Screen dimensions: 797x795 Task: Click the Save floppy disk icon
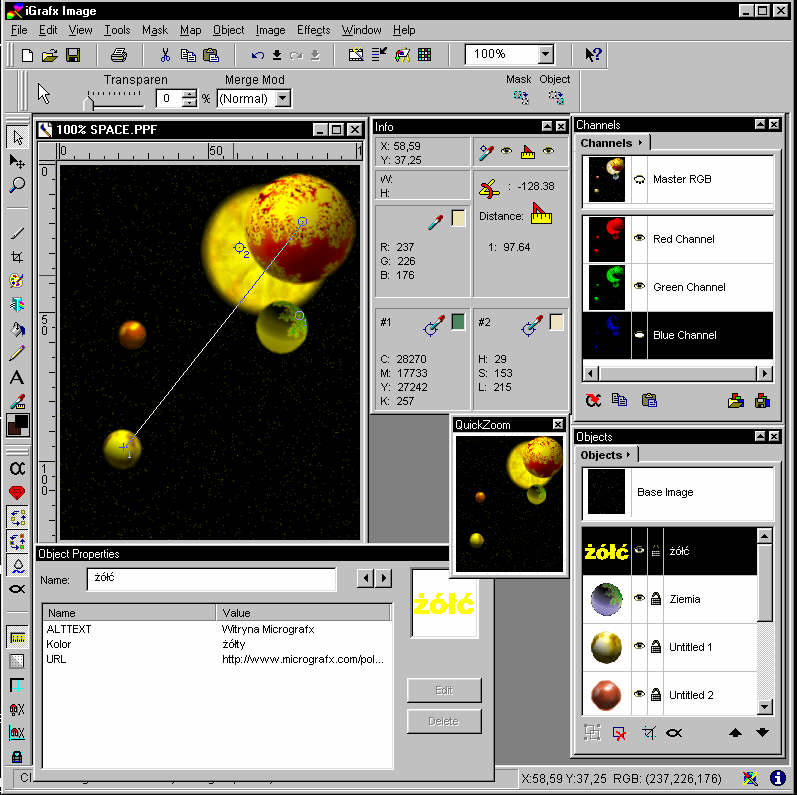[x=73, y=55]
